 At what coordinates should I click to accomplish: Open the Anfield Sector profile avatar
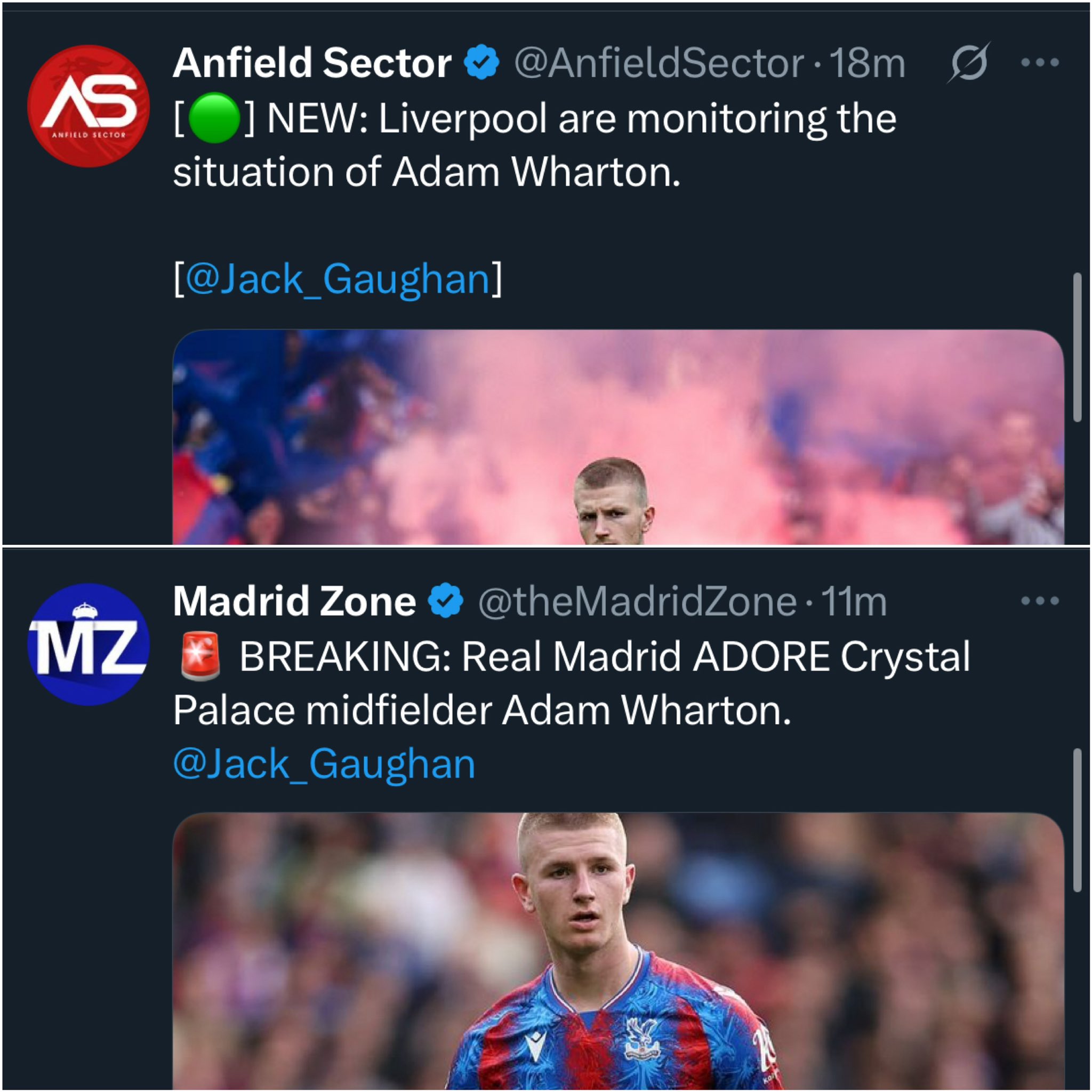point(88,106)
